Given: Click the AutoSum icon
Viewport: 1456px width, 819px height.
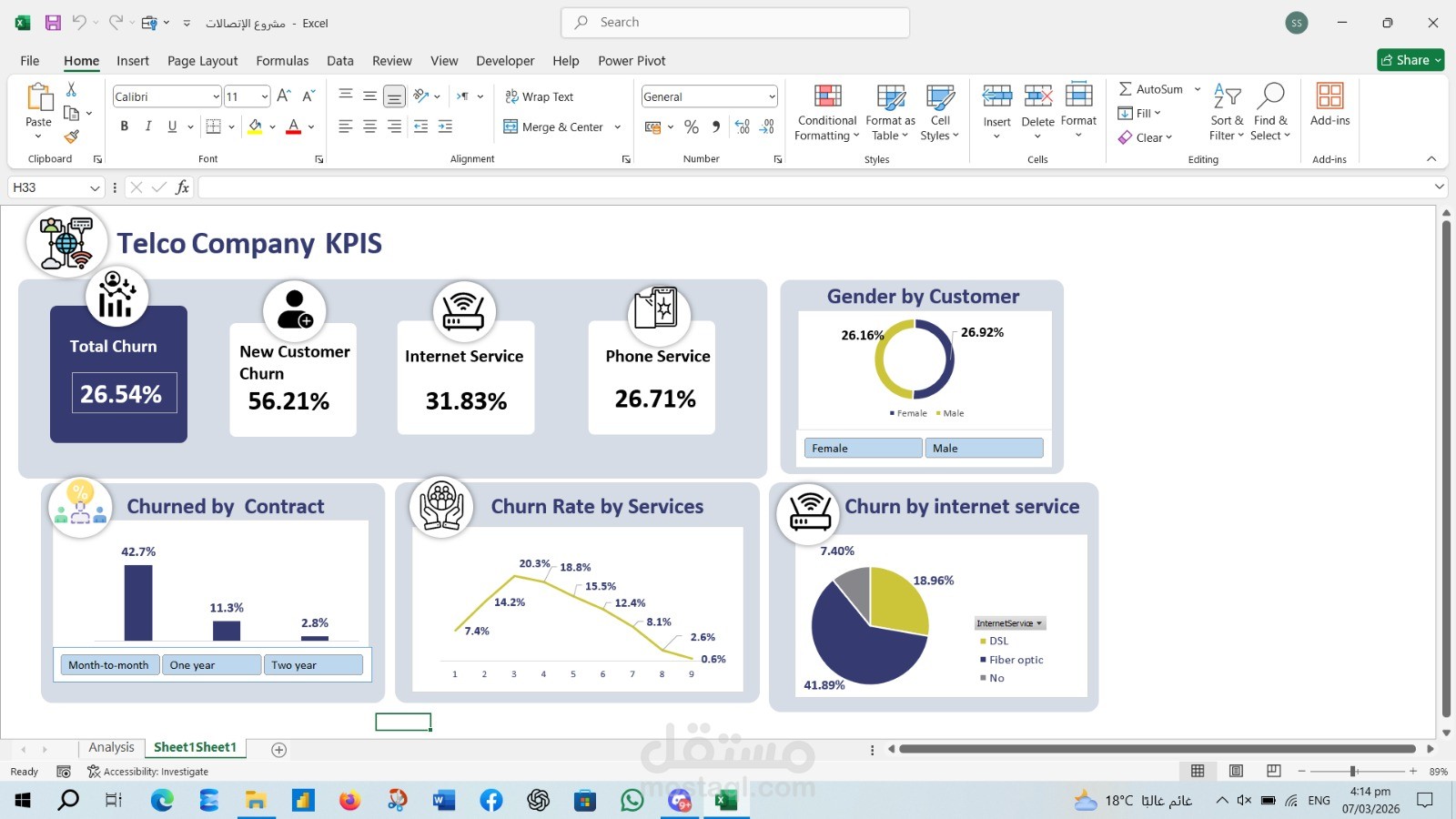Looking at the screenshot, I should pyautogui.click(x=1126, y=89).
